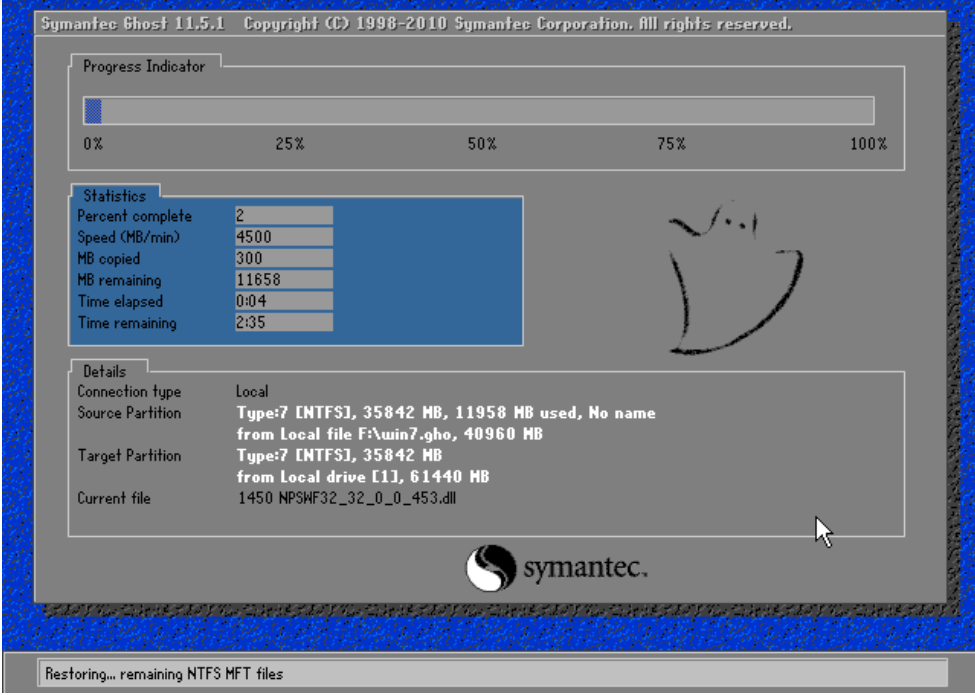Viewport: 975px width, 695px height.
Task: Click the MB remaining label
Action: (119, 280)
